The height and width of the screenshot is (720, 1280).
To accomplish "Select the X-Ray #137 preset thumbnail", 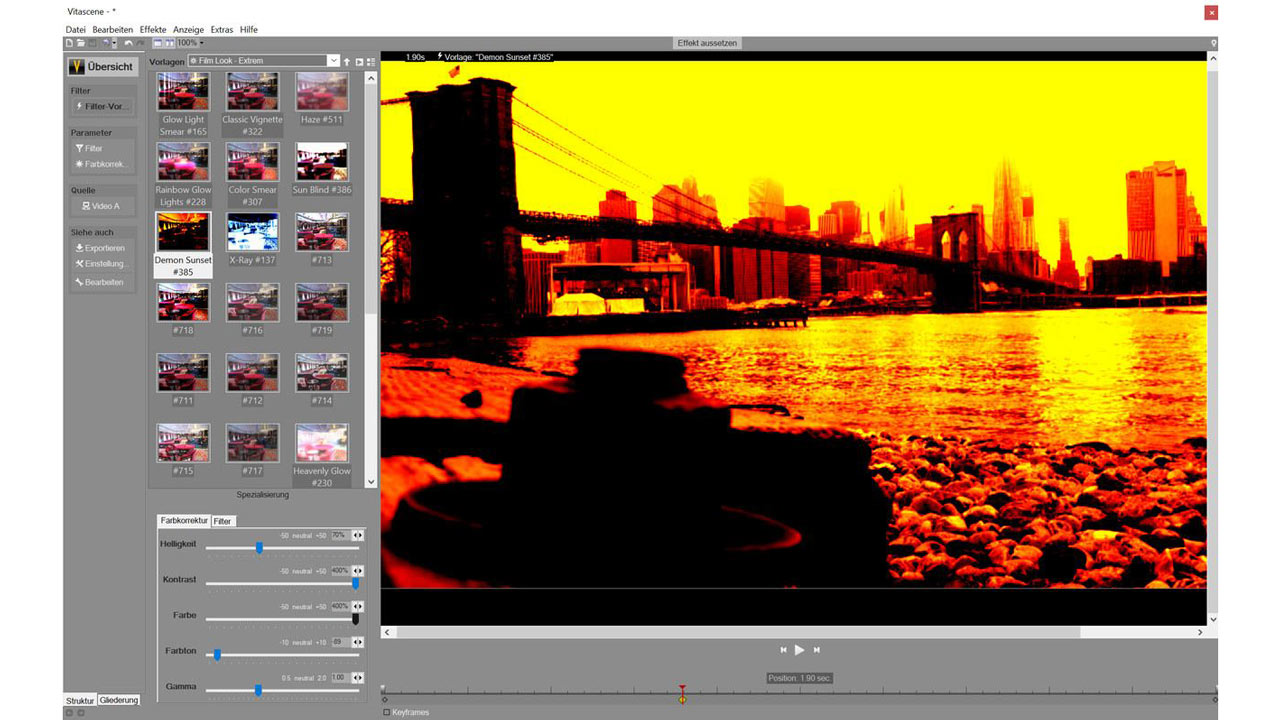I will tap(252, 232).
